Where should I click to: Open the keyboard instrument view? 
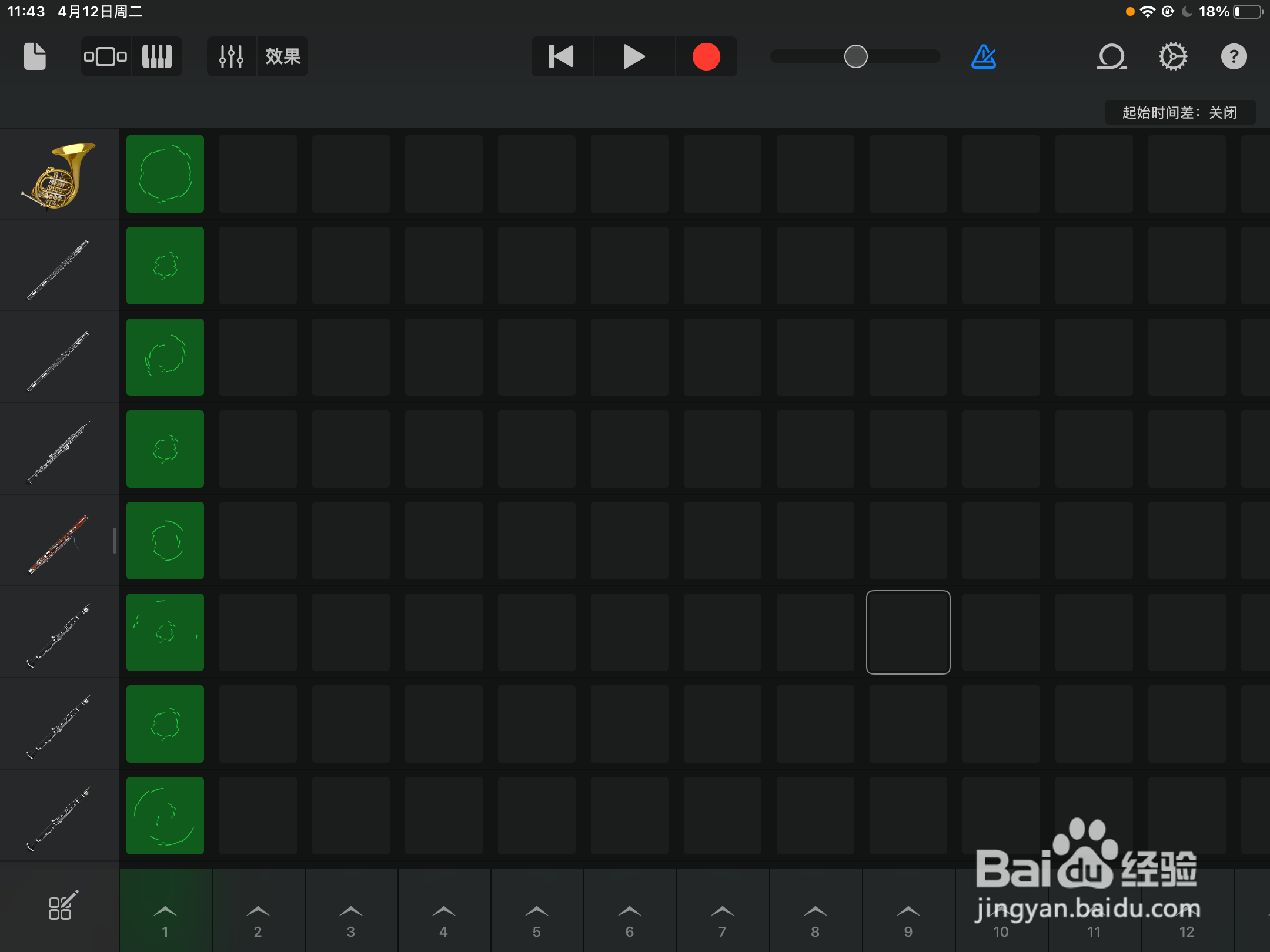pos(157,56)
